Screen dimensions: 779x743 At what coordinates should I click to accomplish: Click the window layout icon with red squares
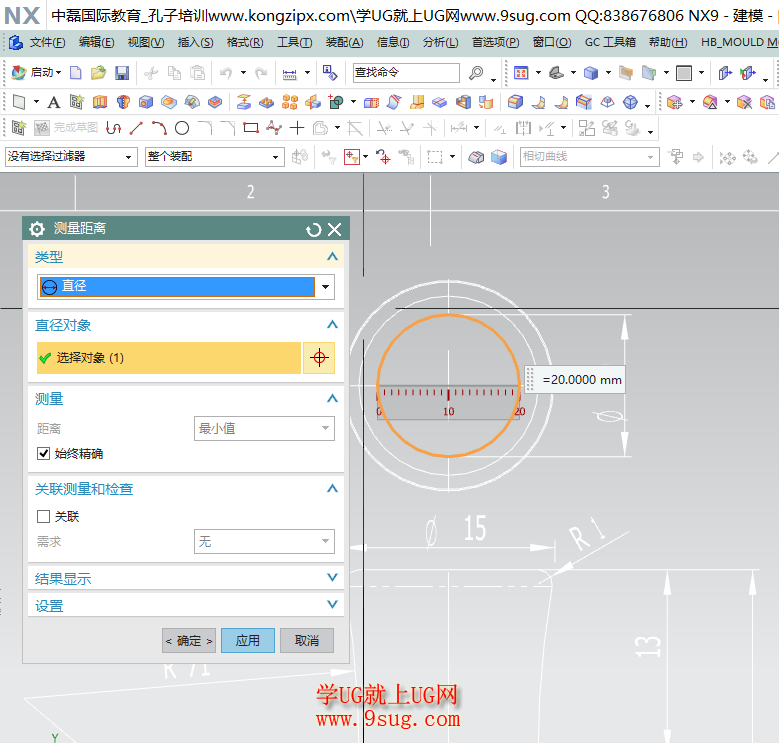[521, 73]
